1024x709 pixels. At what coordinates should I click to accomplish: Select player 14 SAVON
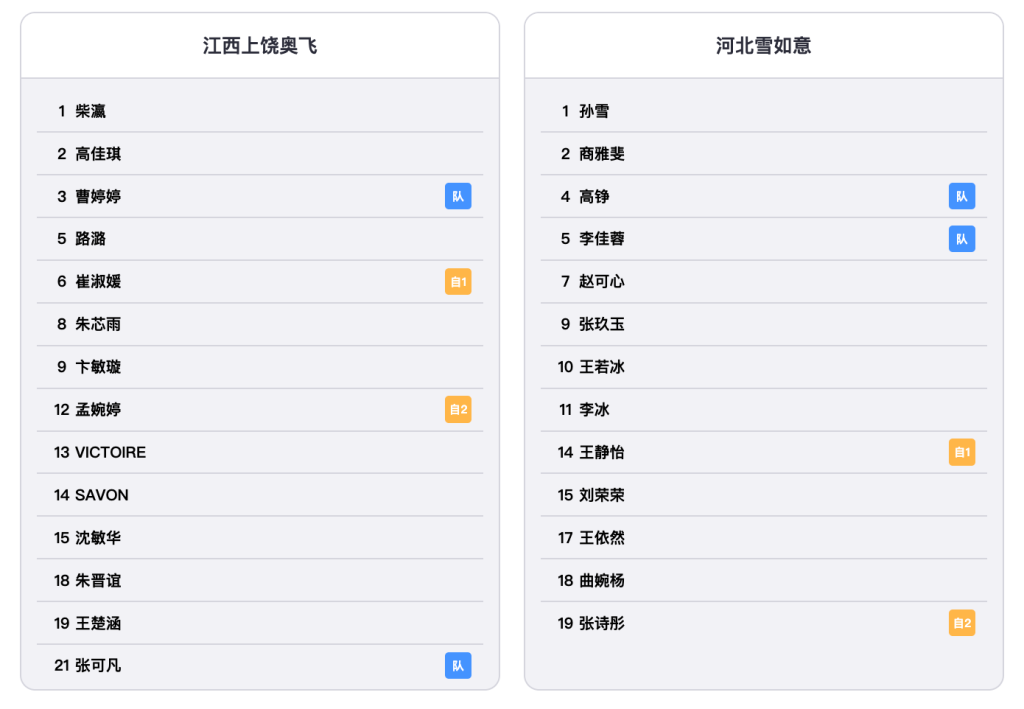click(260, 495)
